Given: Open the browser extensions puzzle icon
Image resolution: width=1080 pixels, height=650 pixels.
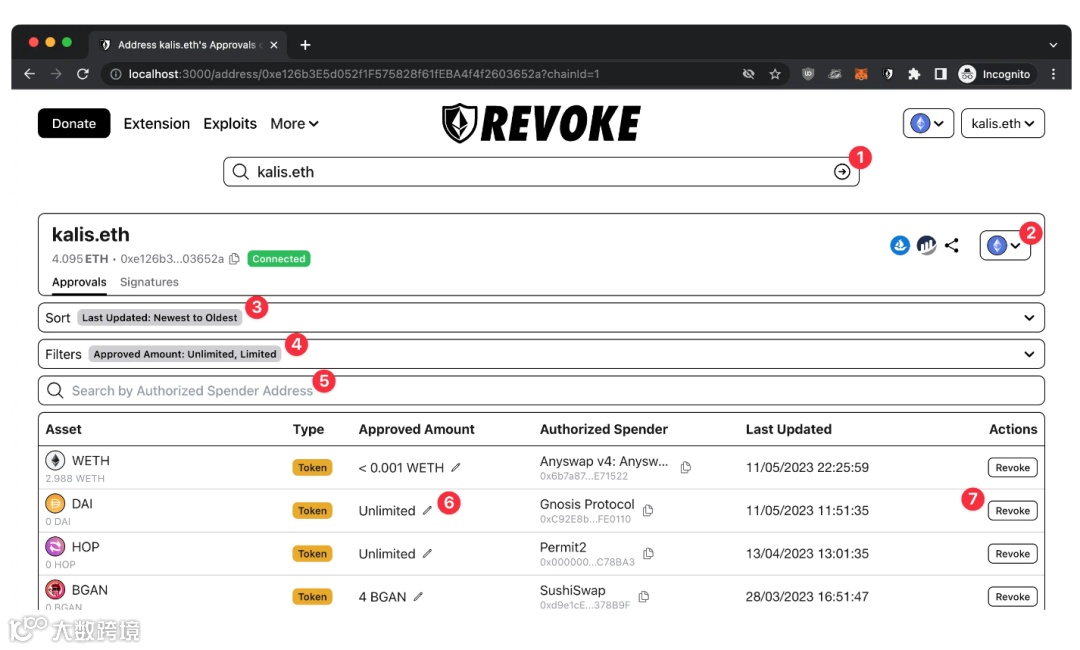Looking at the screenshot, I should (914, 74).
